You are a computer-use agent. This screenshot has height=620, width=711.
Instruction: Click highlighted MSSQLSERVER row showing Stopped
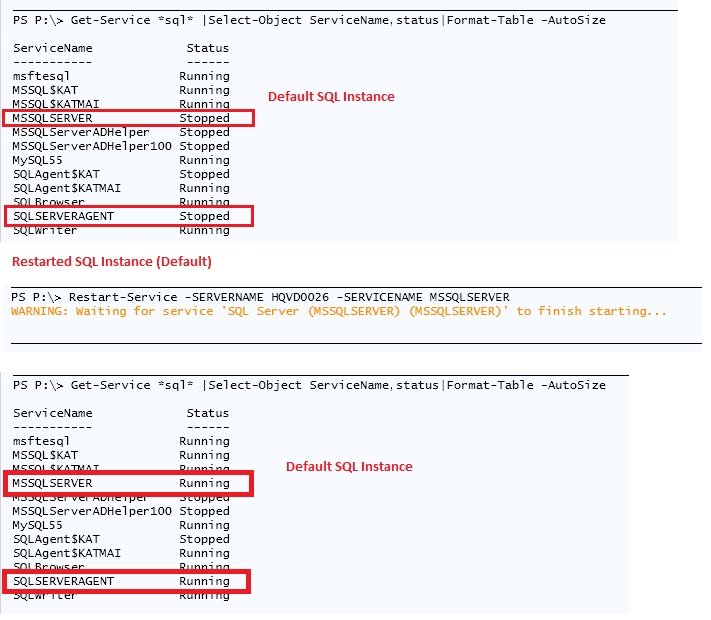tap(129, 118)
